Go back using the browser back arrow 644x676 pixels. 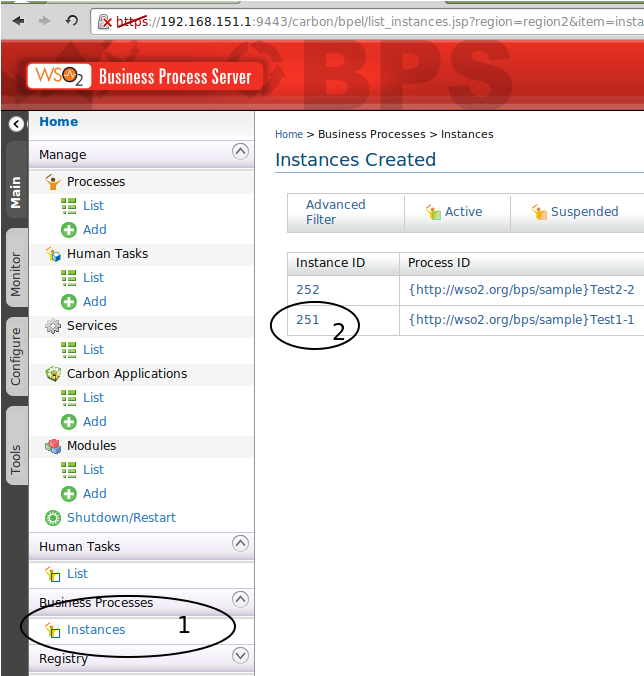pyautogui.click(x=18, y=21)
